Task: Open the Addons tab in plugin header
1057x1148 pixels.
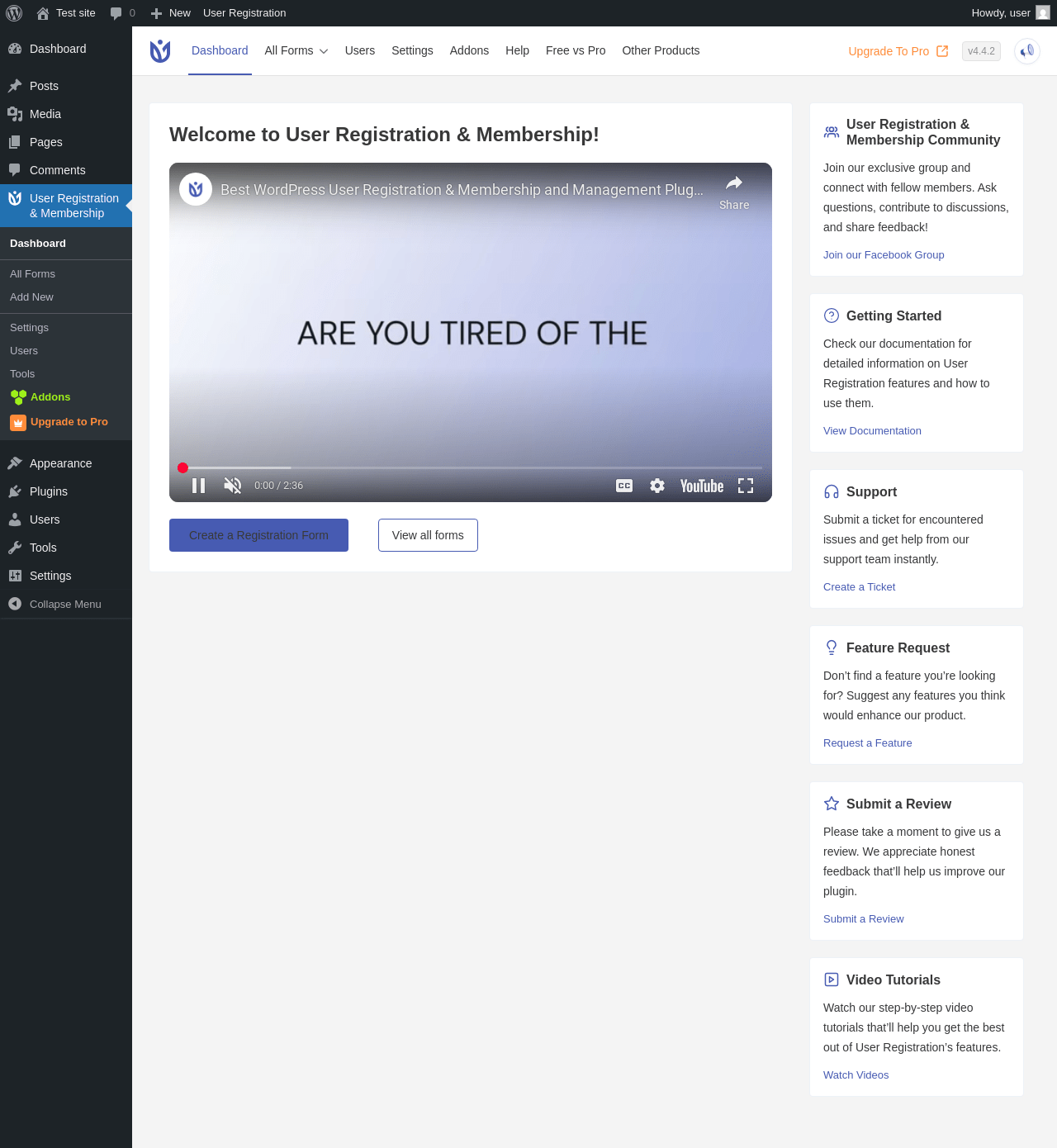Action: click(469, 50)
